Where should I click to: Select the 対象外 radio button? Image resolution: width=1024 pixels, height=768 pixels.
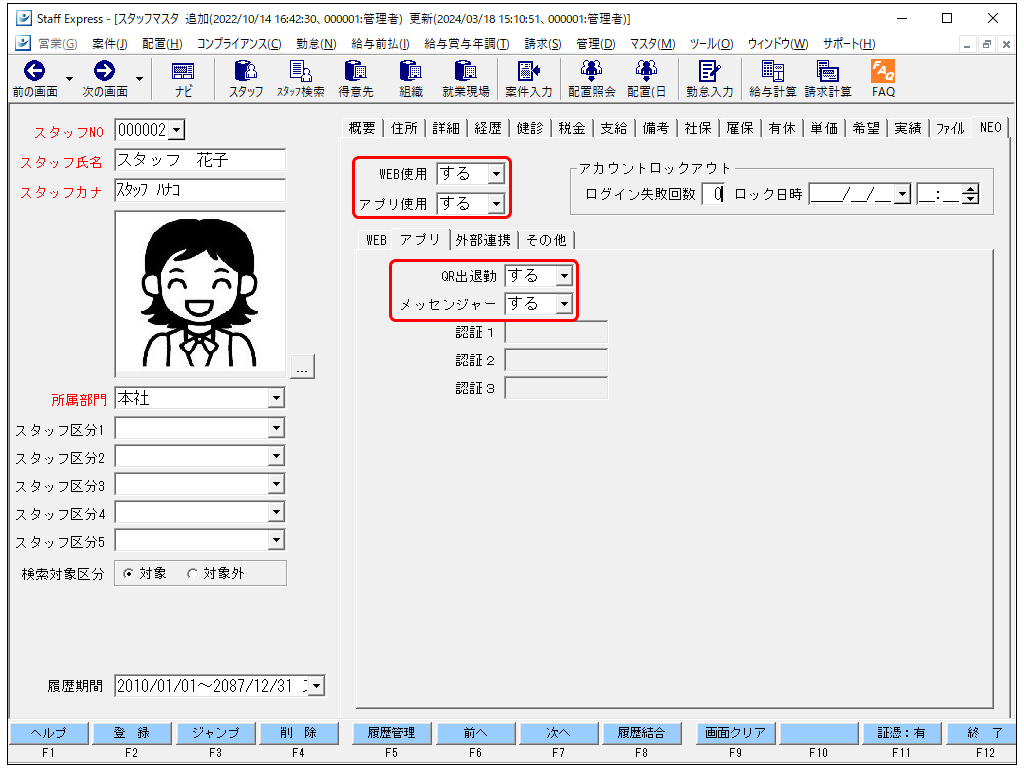pos(192,573)
